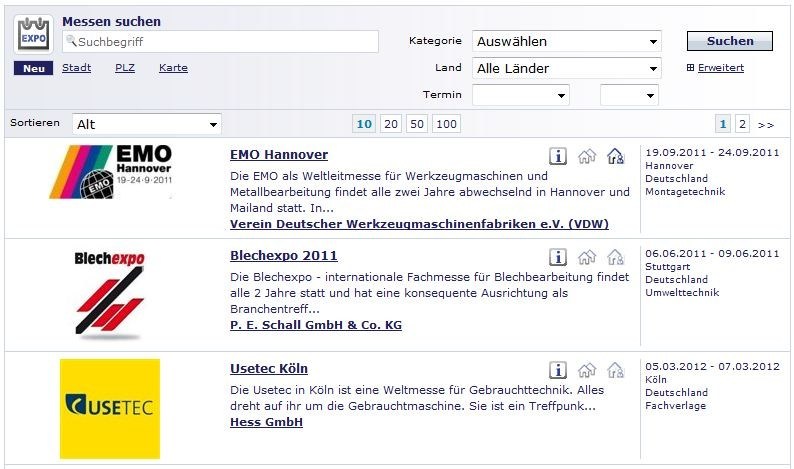The width and height of the screenshot is (794, 469).
Task: Open the Erweitert advanced search link
Action: [721, 68]
